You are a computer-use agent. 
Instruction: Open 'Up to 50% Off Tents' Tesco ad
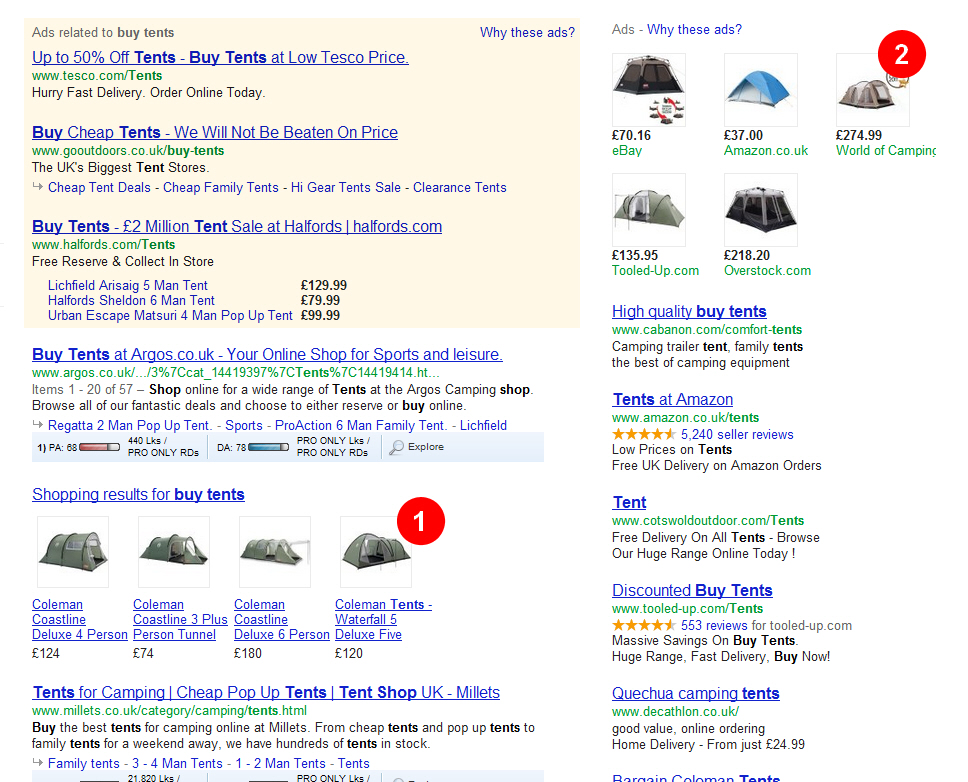tap(220, 57)
